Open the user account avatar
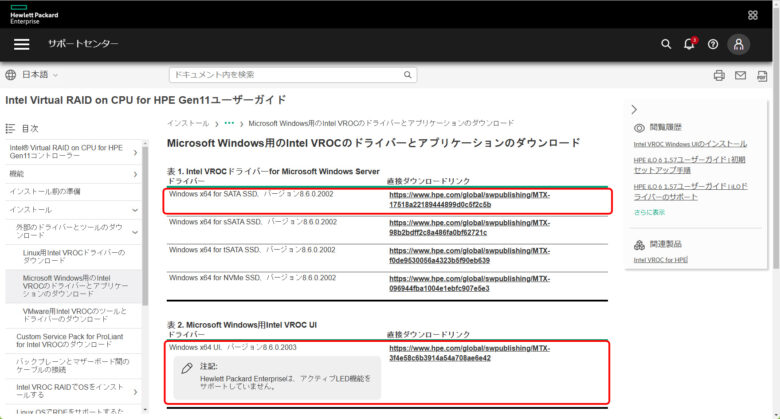Screen dimensions: 780x419 [739, 44]
